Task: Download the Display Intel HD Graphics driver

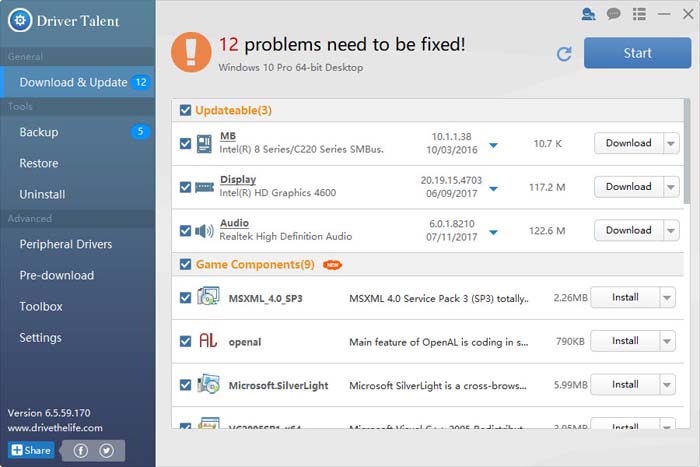Action: pos(629,187)
